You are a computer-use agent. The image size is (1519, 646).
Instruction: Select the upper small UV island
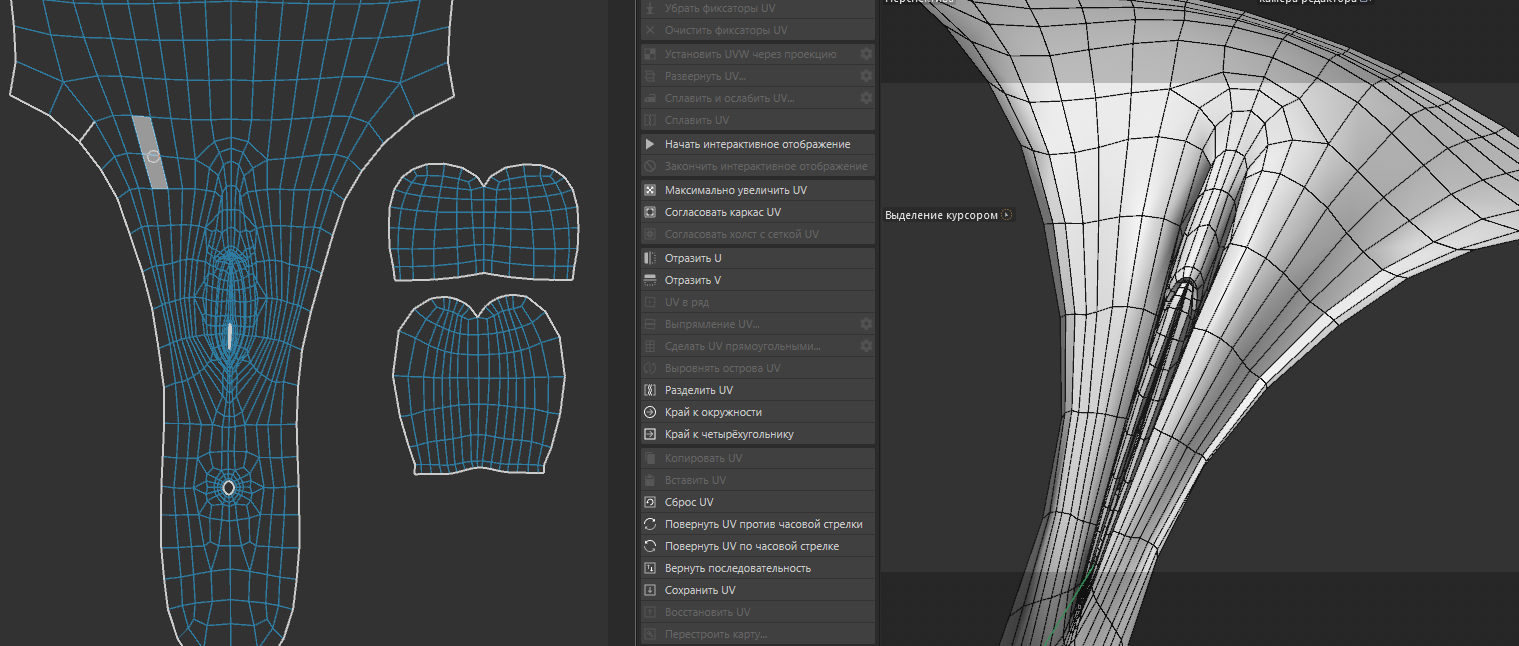[x=484, y=220]
